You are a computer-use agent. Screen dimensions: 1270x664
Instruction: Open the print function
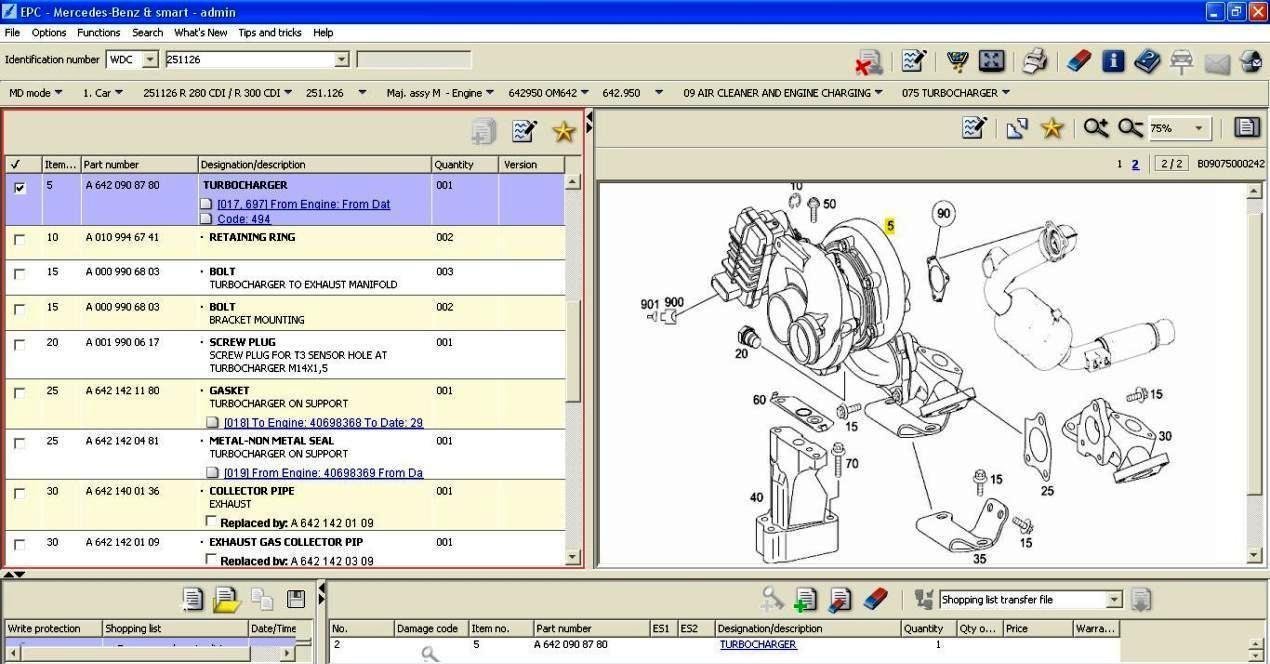[x=1033, y=61]
